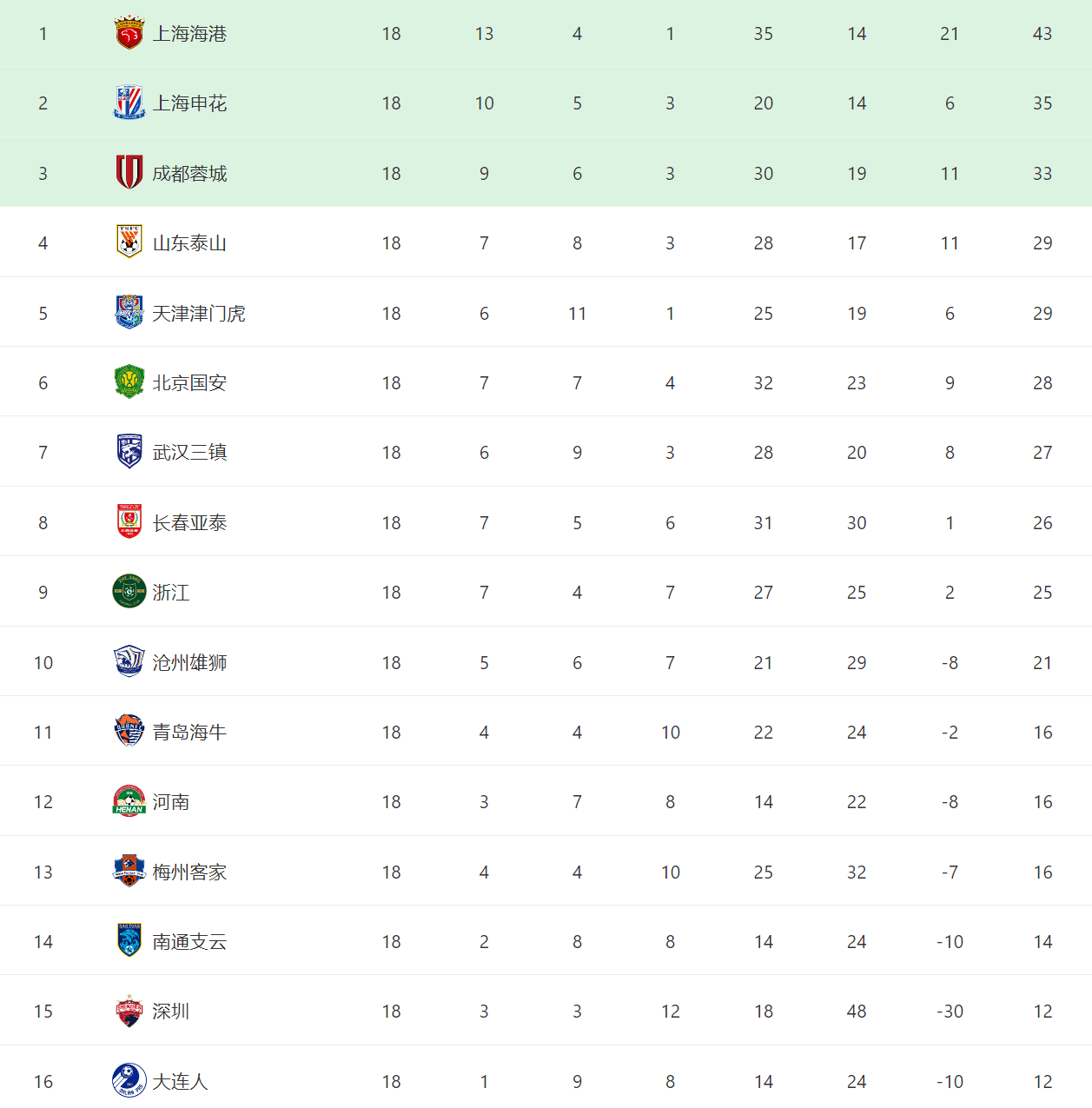This screenshot has width=1092, height=1108.
Task: Click the 上海申花 club logo
Action: 129,103
